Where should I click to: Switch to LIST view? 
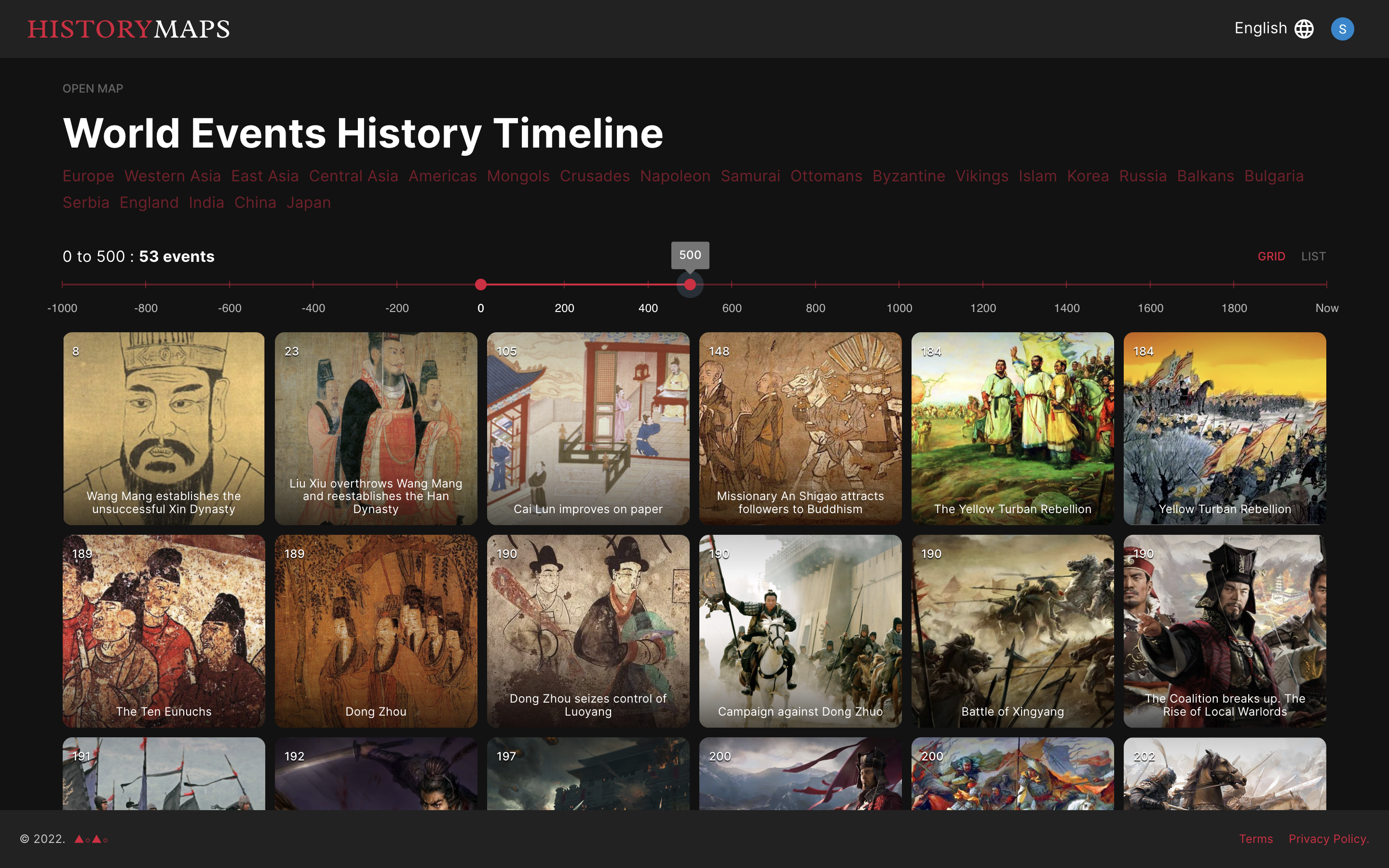coord(1313,257)
